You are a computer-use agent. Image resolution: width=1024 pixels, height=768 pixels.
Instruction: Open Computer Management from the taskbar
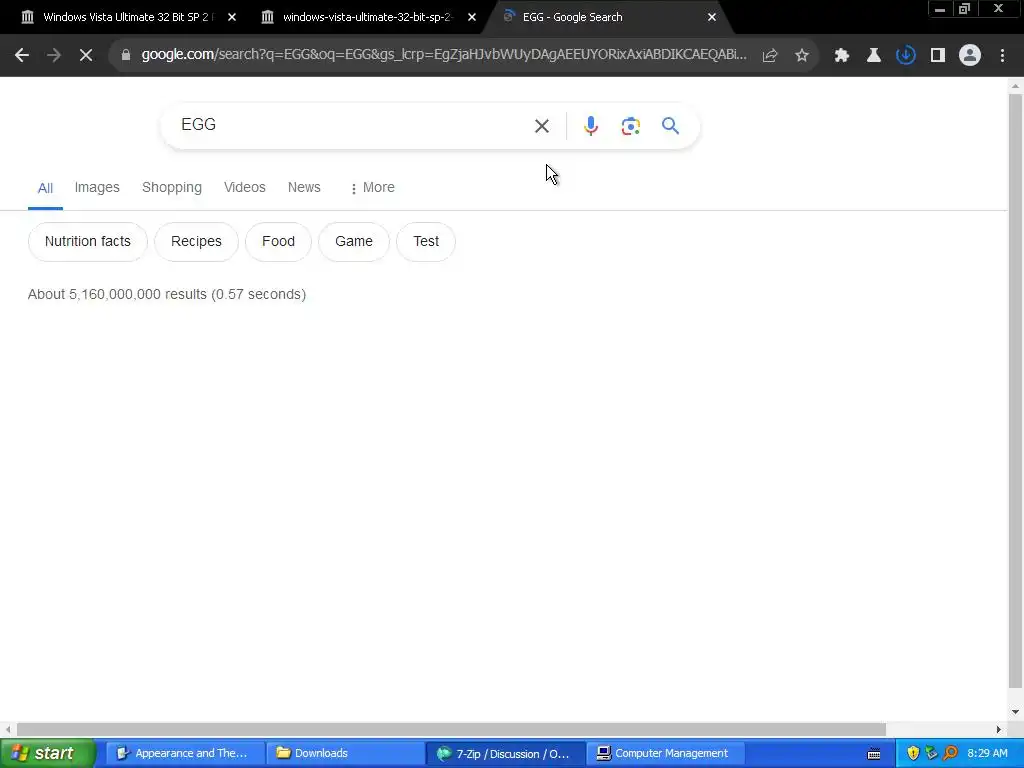[x=665, y=754]
